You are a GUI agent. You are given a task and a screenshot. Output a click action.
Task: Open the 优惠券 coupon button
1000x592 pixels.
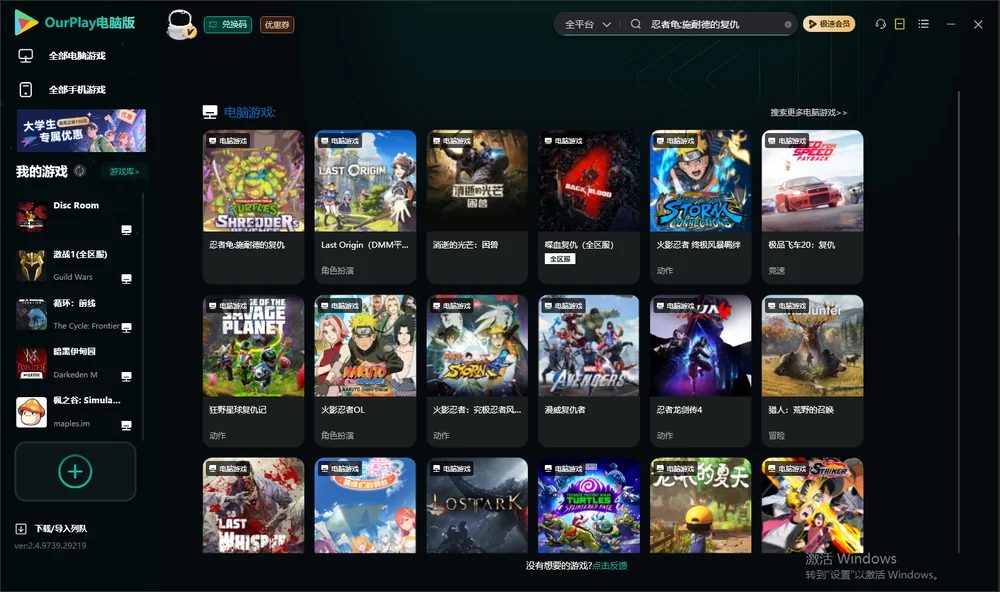coord(277,25)
